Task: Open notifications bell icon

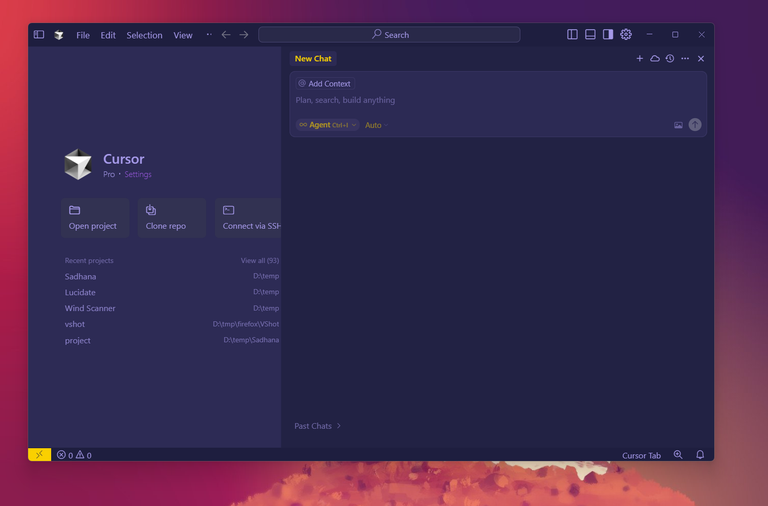Action: click(700, 455)
